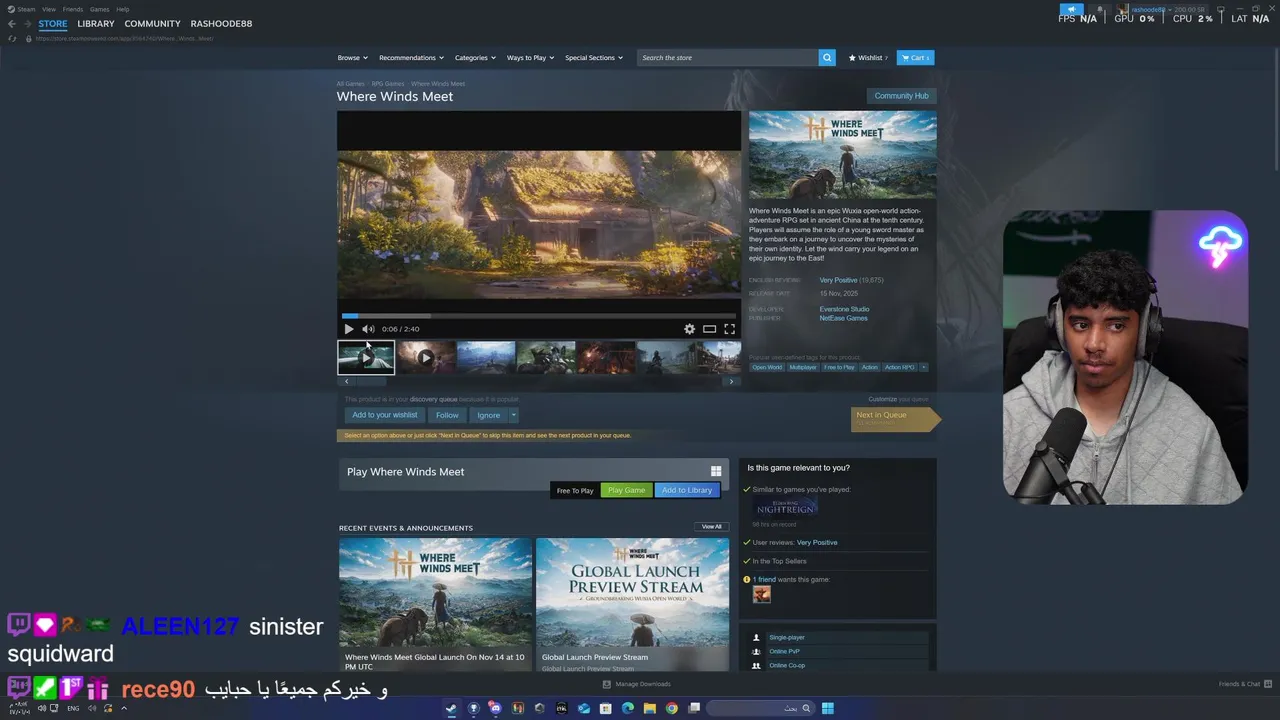Switch to the COMMUNITY tab
The width and height of the screenshot is (1280, 720).
tap(153, 24)
